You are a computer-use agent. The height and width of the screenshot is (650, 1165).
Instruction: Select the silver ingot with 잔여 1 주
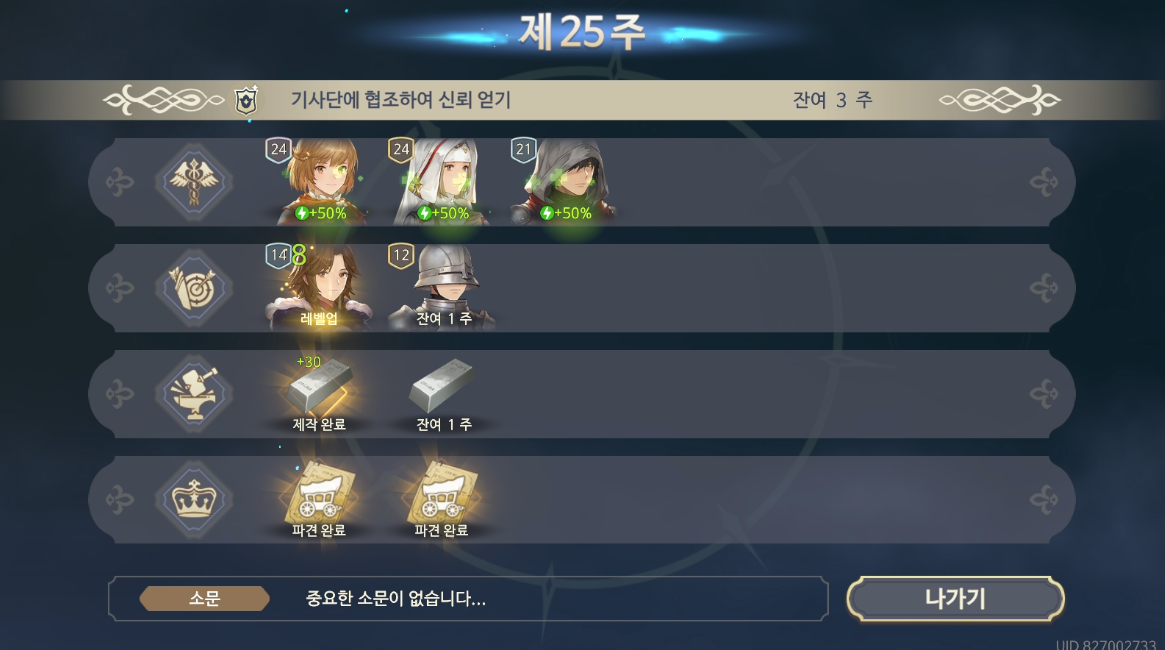tap(443, 394)
